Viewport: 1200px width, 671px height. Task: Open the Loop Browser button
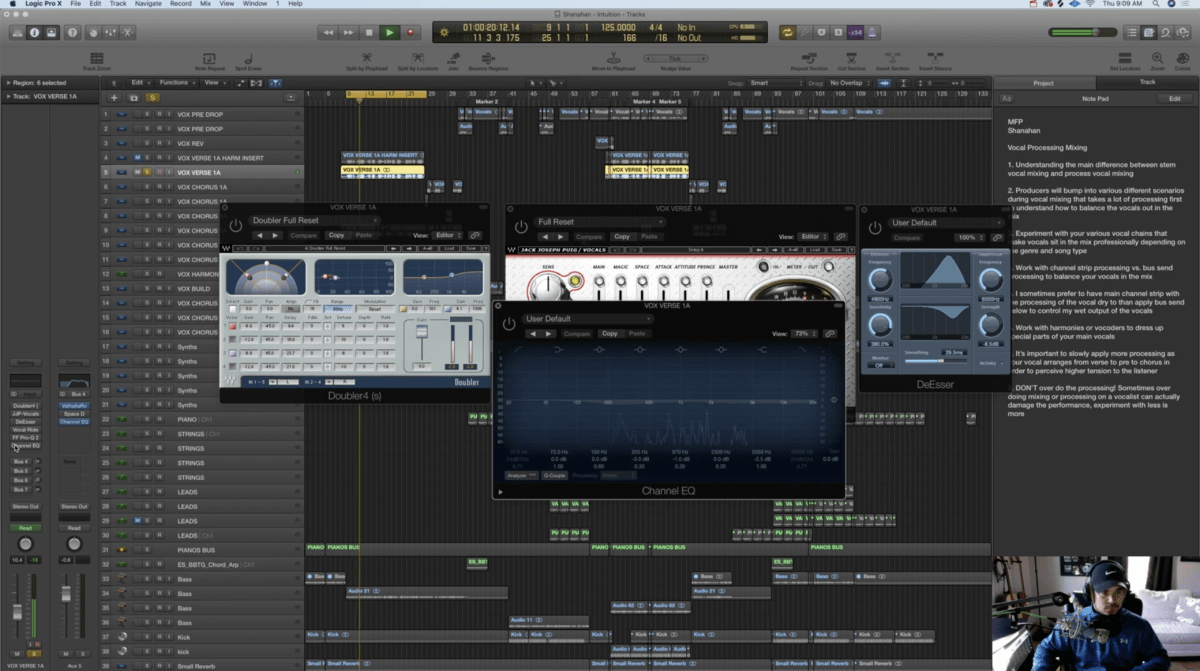click(1167, 33)
